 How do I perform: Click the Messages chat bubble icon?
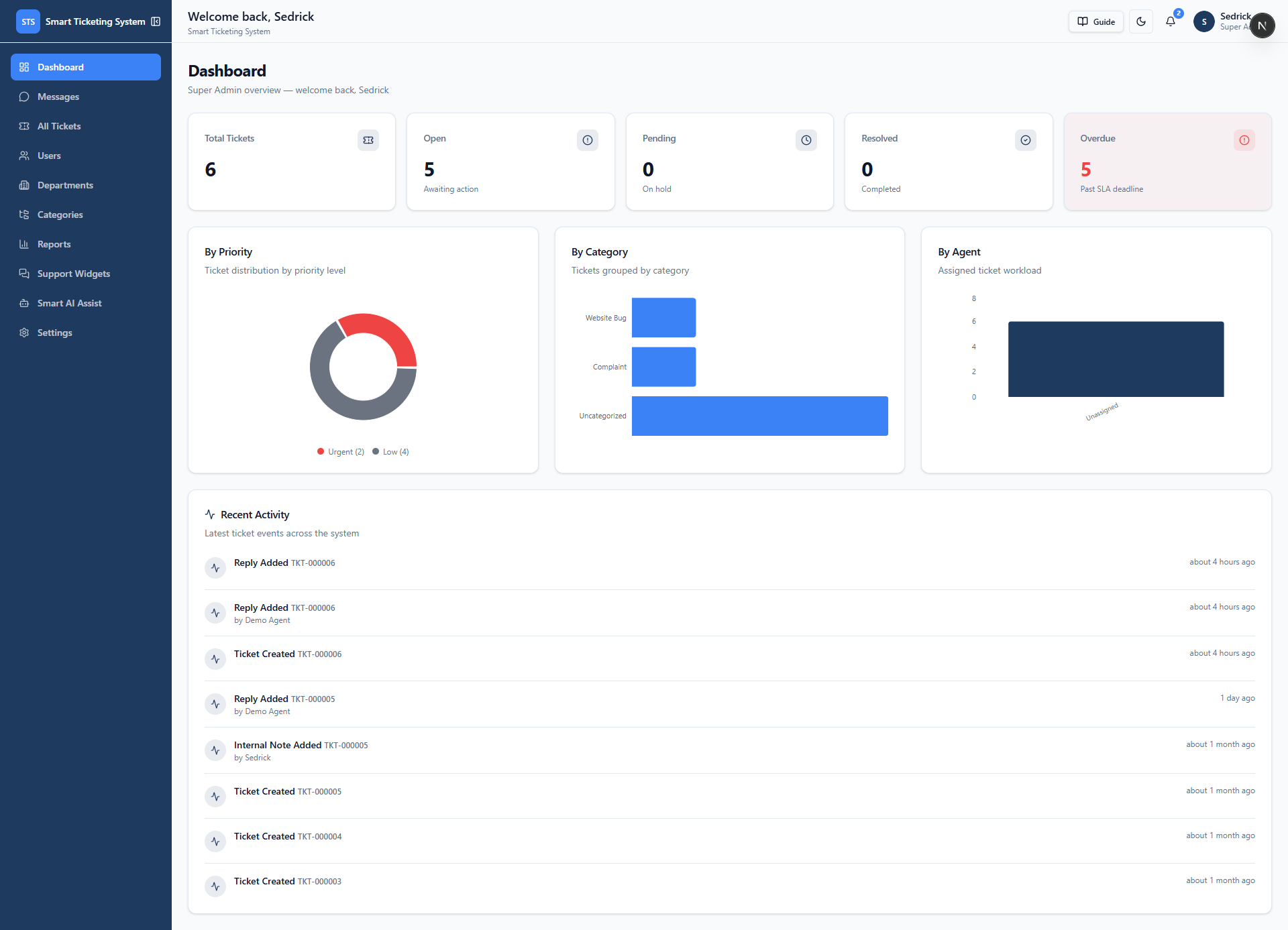24,97
